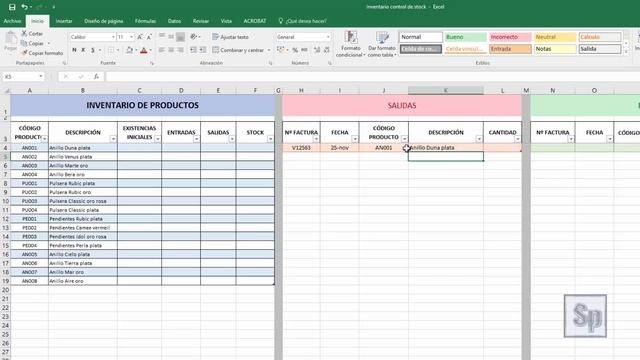
Task: Click the Insert function fx icon
Action: click(96, 76)
